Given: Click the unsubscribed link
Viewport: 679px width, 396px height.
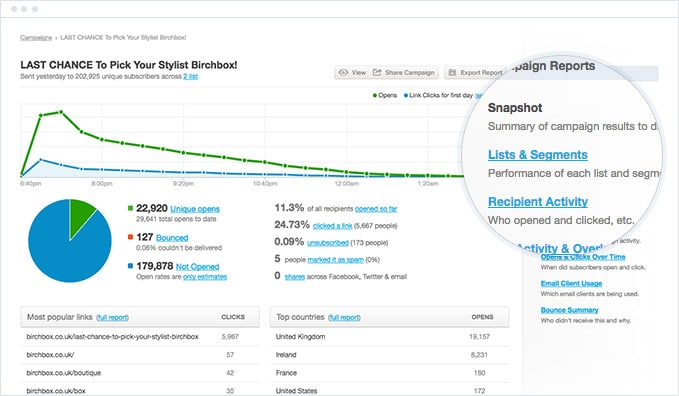Looking at the screenshot, I should pyautogui.click(x=328, y=243).
